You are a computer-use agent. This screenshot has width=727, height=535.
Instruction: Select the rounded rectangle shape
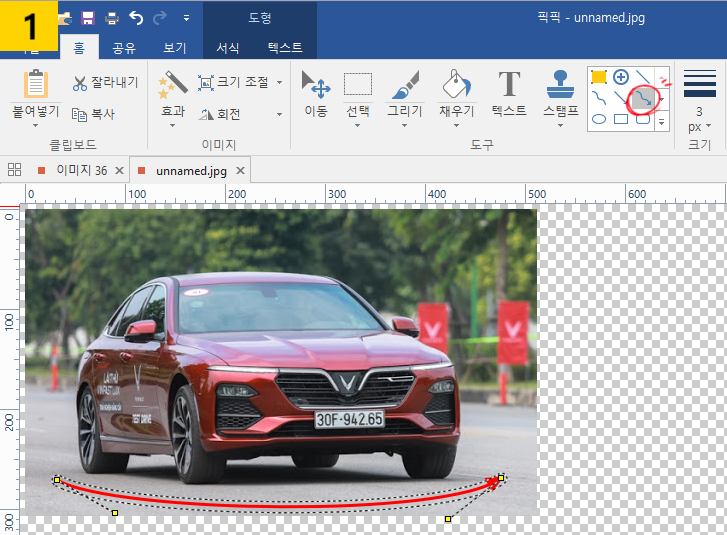pyautogui.click(x=643, y=120)
